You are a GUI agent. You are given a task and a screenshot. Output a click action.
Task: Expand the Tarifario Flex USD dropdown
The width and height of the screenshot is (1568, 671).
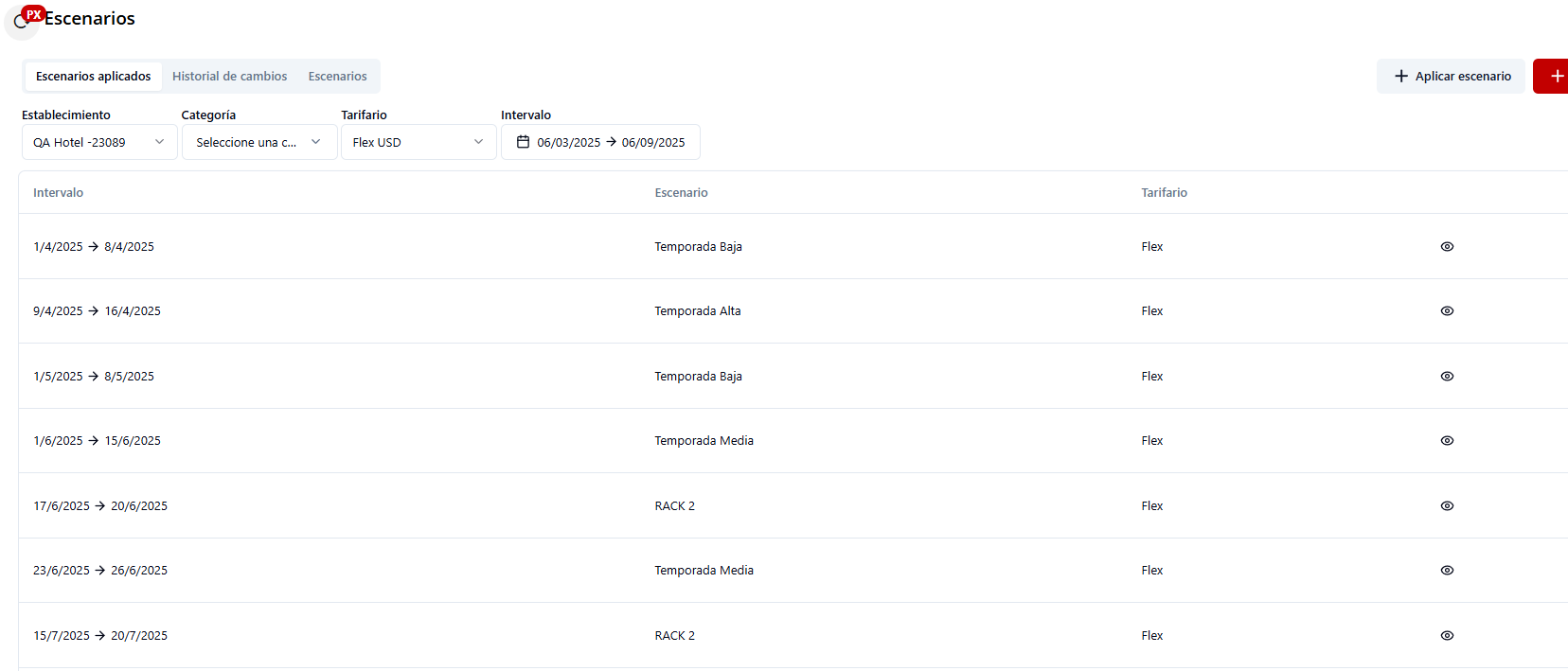(418, 142)
